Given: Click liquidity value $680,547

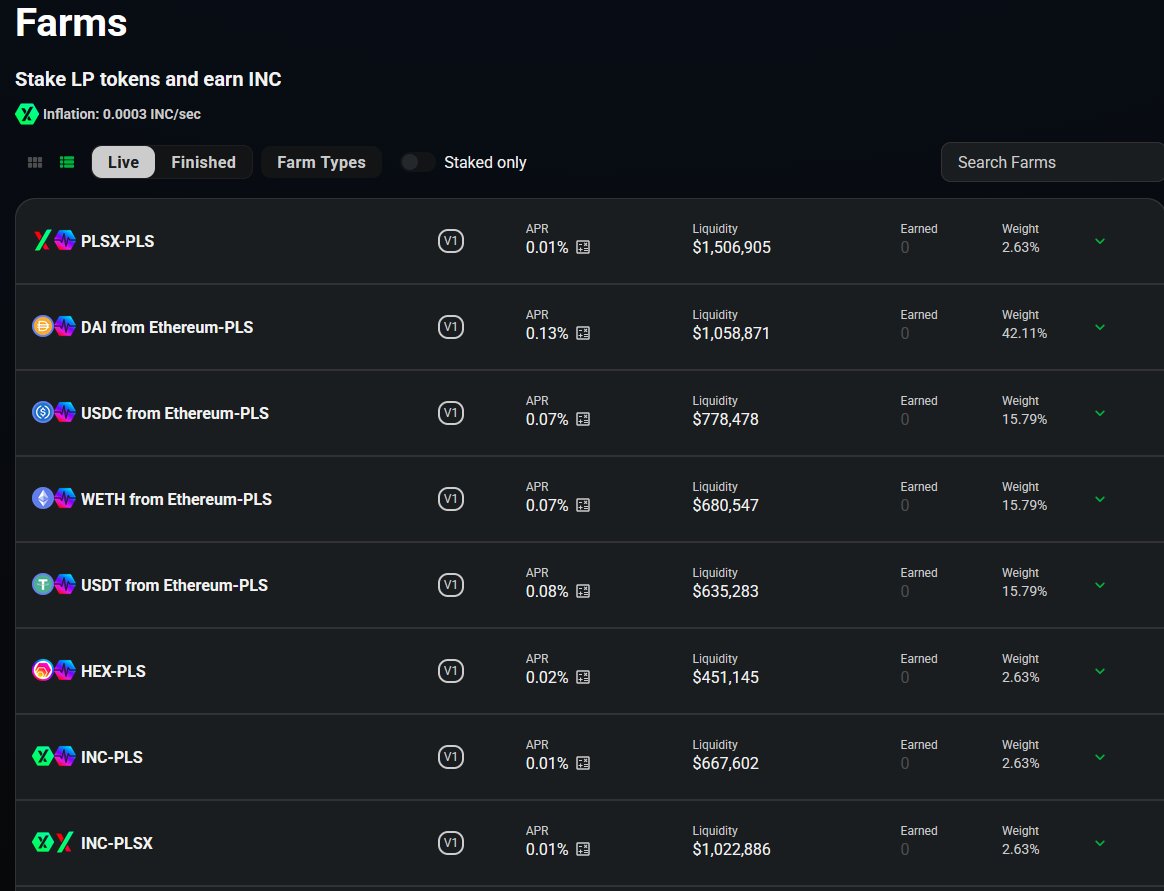Looking at the screenshot, I should click(725, 506).
